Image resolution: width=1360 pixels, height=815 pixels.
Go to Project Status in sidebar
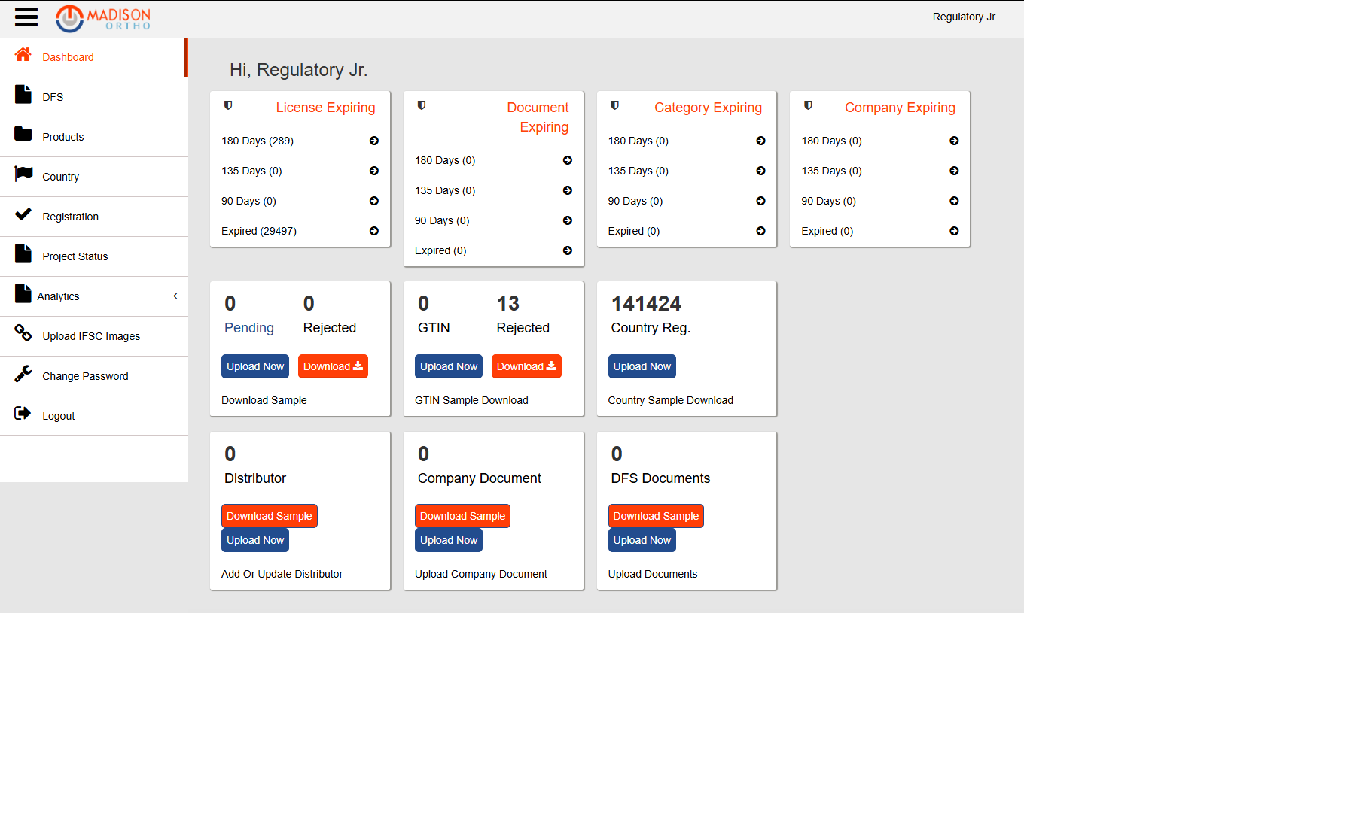click(75, 256)
